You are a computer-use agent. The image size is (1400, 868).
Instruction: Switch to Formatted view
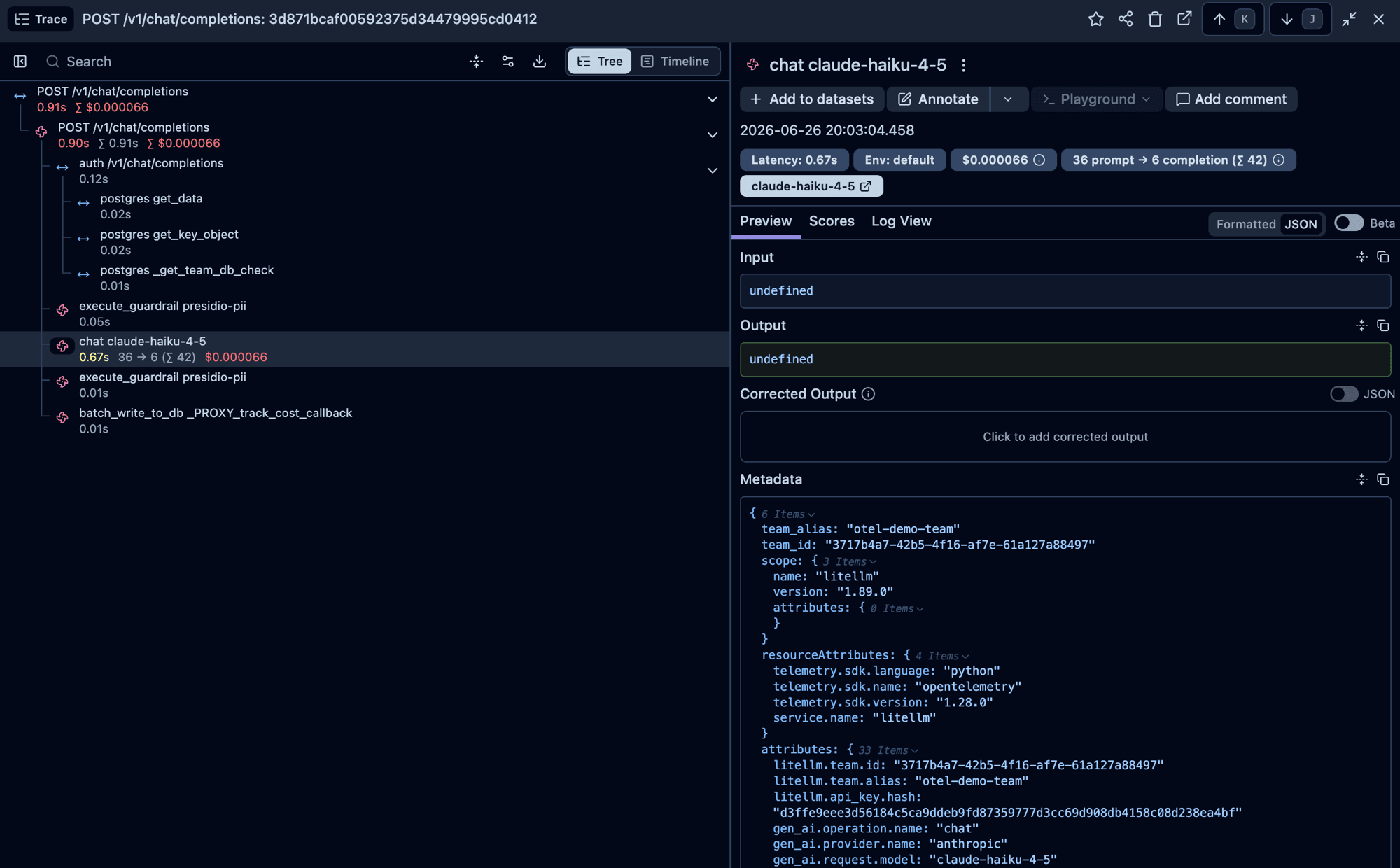pyautogui.click(x=1245, y=224)
